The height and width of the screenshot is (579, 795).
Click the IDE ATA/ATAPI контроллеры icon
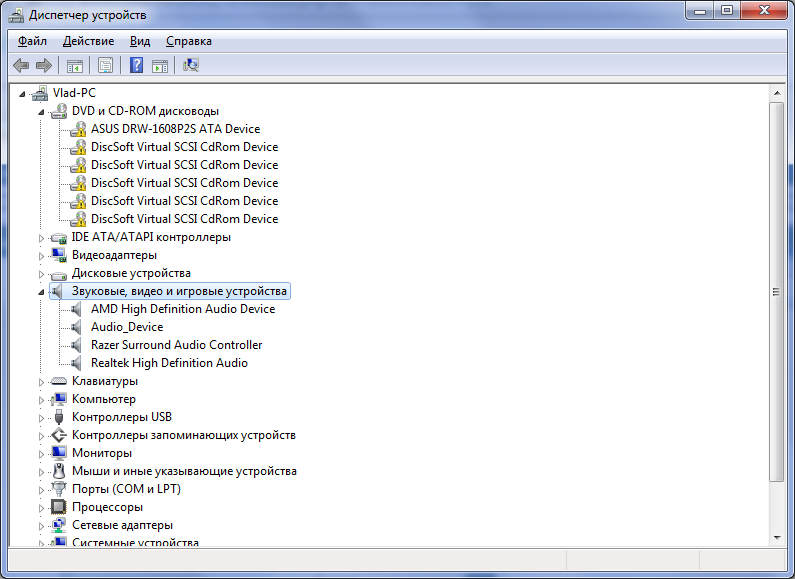59,237
